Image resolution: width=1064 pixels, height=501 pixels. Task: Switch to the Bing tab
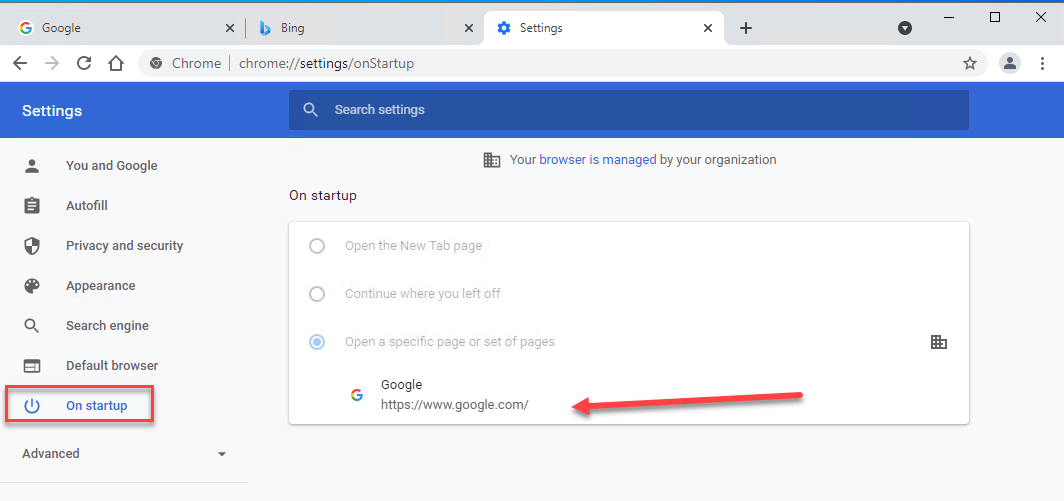coord(365,28)
